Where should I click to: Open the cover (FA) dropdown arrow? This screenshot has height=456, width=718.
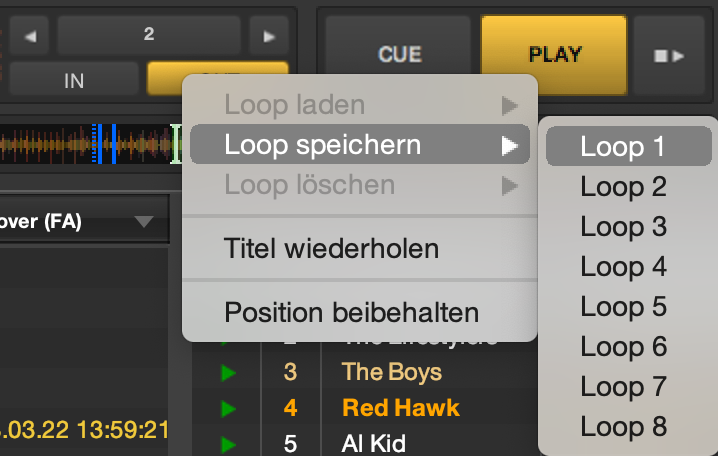[x=144, y=221]
